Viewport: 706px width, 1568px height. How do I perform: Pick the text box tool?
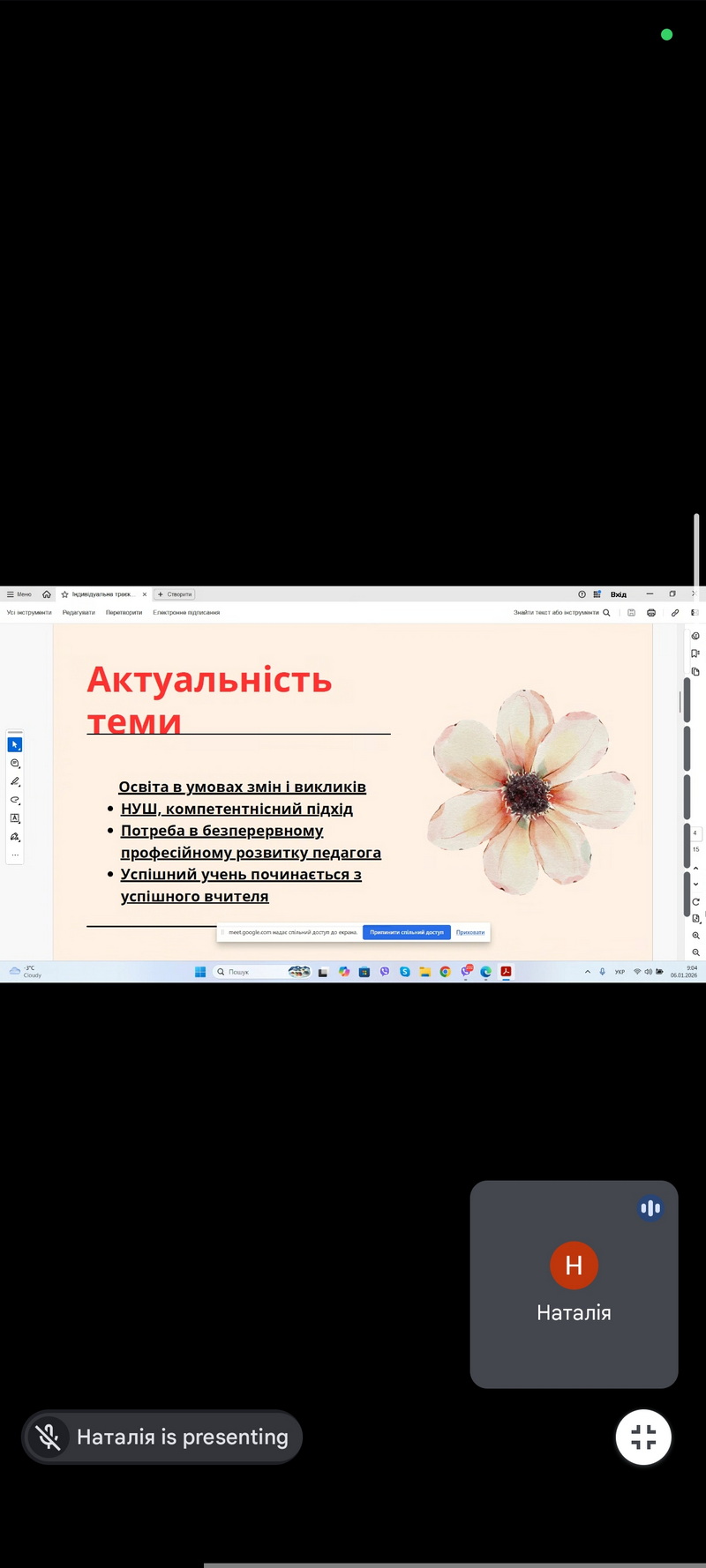15,818
